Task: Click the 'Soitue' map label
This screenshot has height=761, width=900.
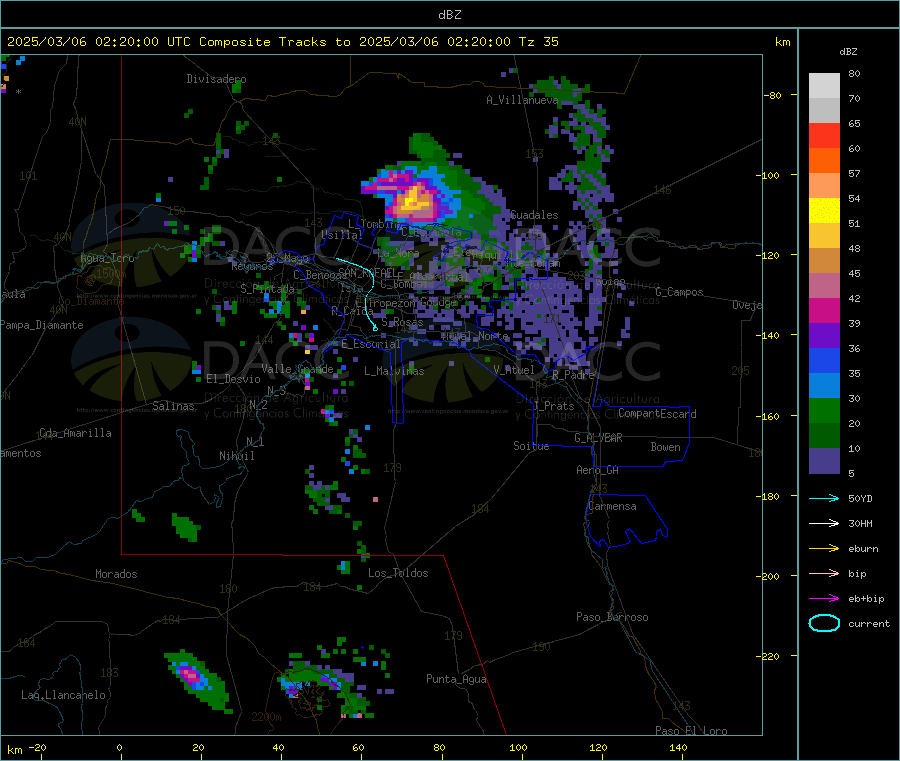Action: pos(531,446)
